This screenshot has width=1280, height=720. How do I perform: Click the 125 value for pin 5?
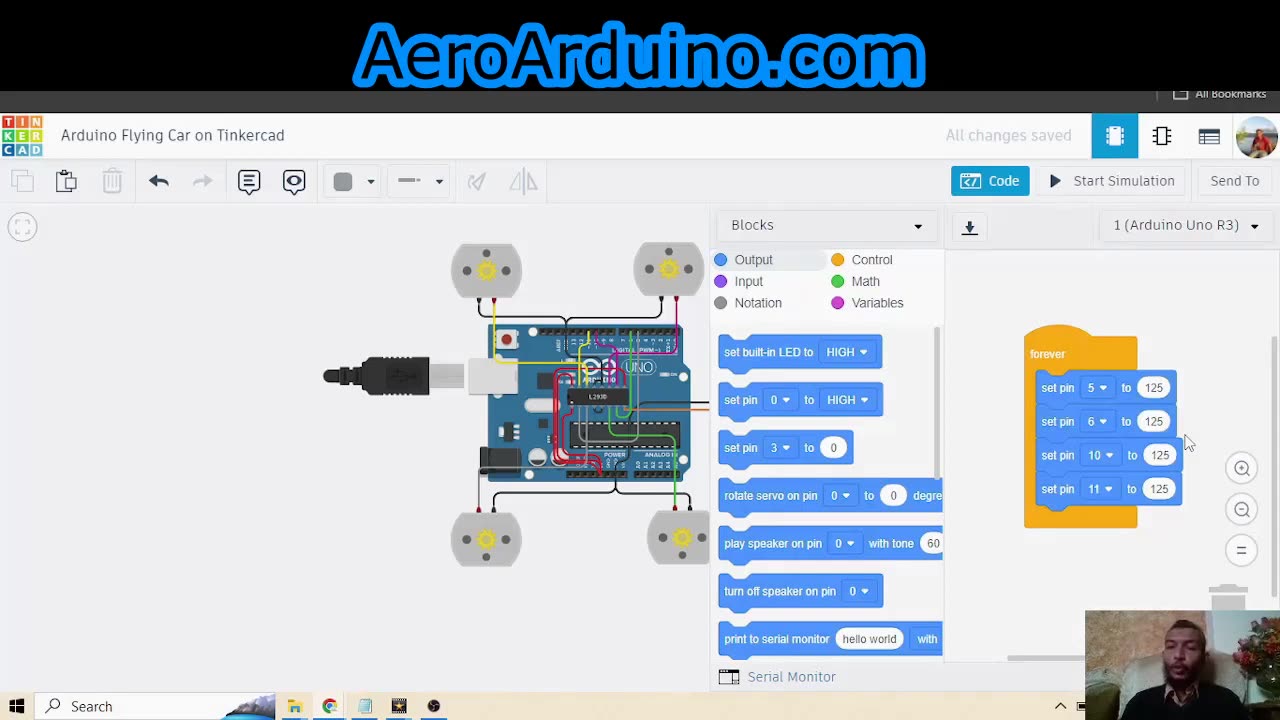(x=1154, y=388)
